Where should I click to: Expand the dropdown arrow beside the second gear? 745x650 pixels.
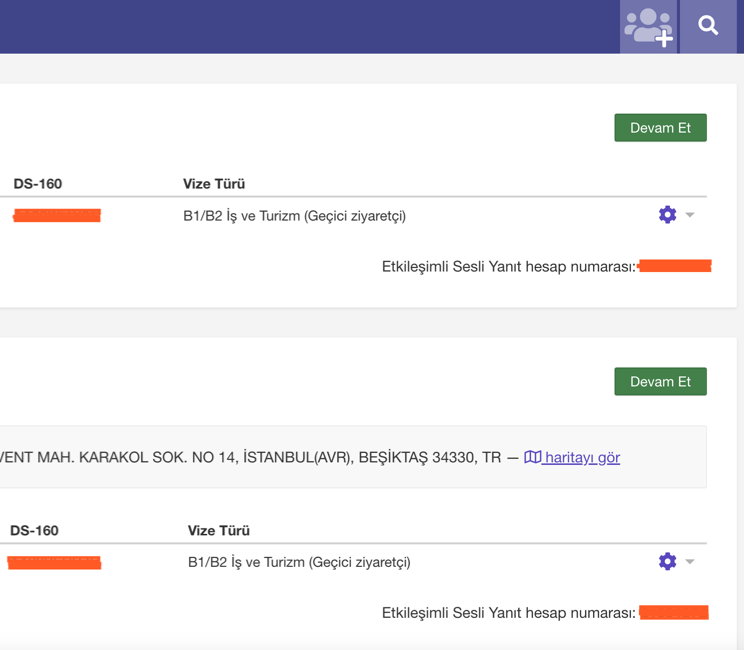coord(690,562)
